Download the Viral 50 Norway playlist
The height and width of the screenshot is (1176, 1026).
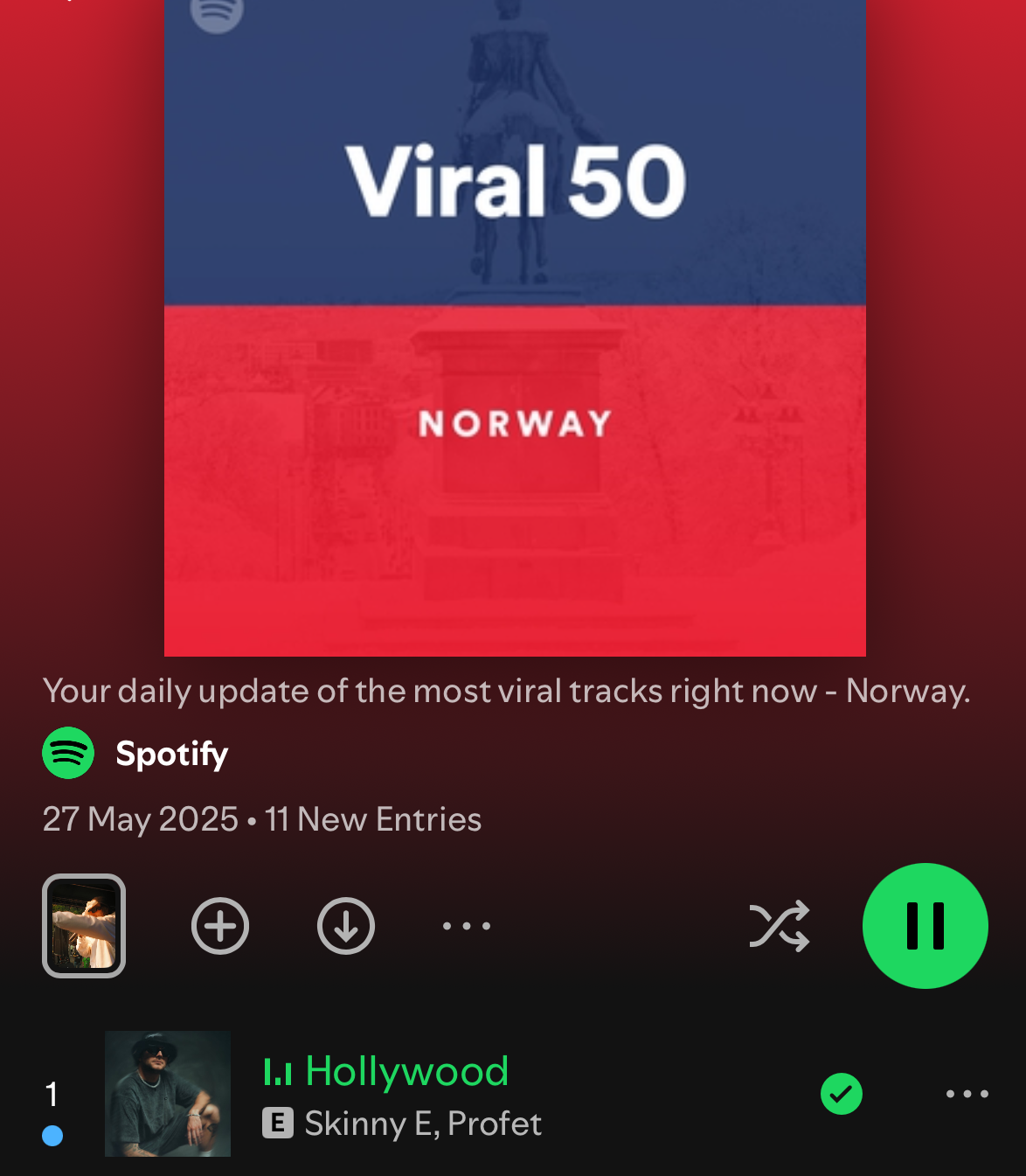[346, 926]
